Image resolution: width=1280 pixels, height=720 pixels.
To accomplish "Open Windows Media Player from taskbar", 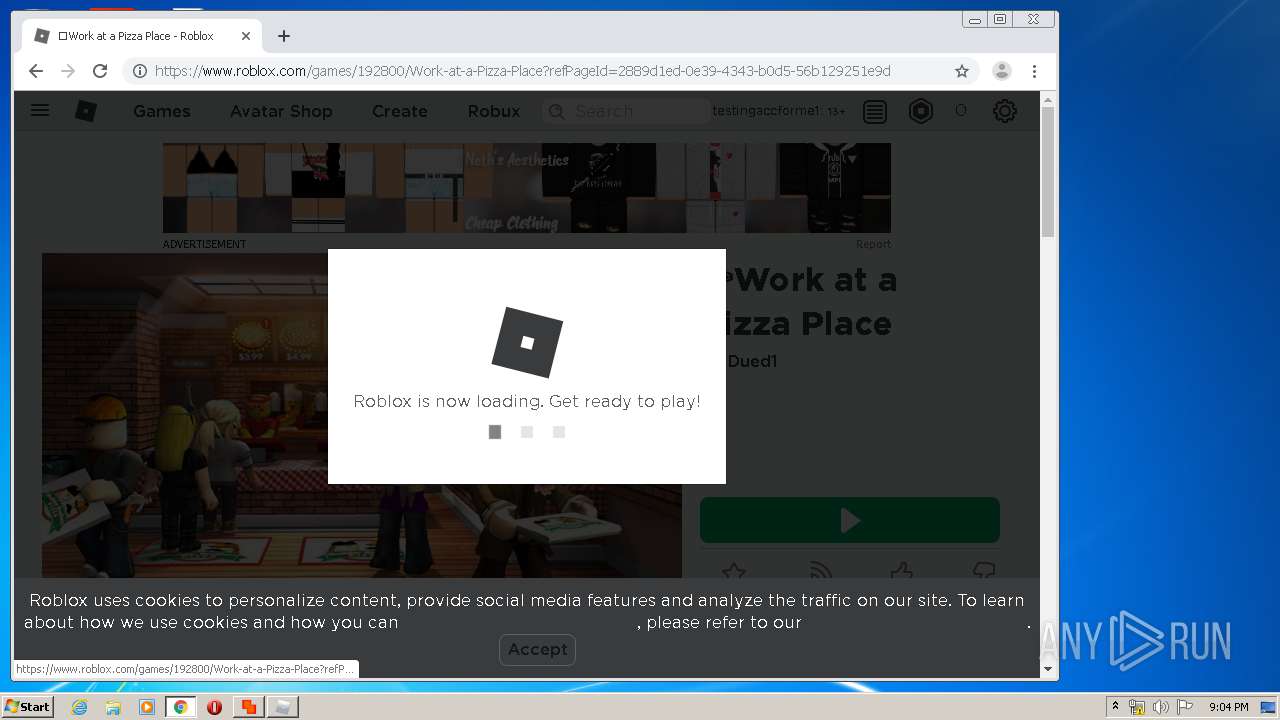I will (x=147, y=707).
